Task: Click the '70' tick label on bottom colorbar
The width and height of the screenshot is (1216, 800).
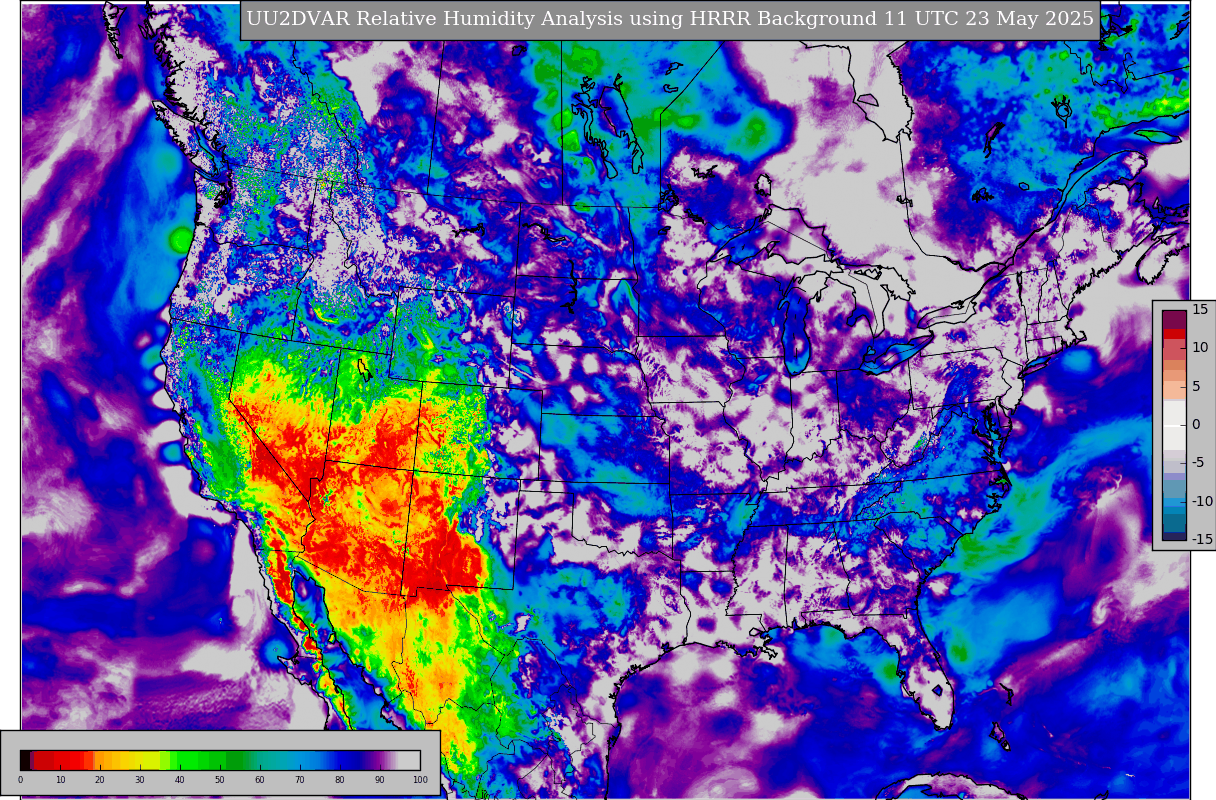Action: pyautogui.click(x=300, y=780)
